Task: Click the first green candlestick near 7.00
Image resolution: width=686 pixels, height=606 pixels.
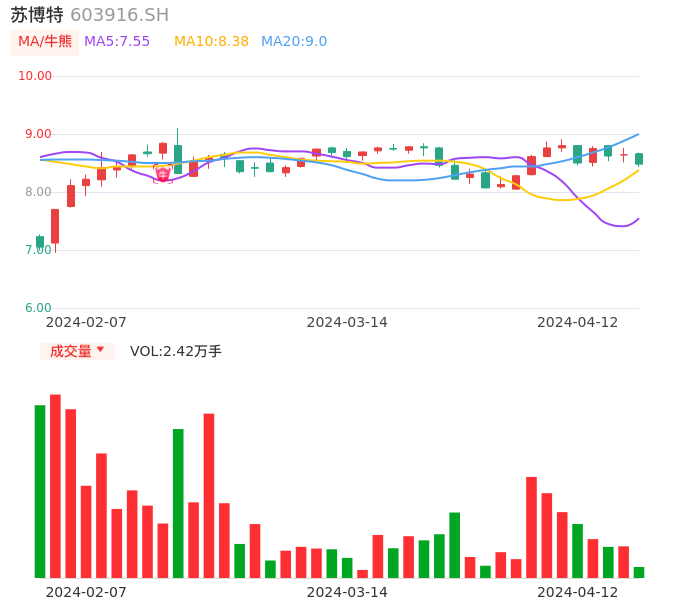Action: pyautogui.click(x=40, y=242)
